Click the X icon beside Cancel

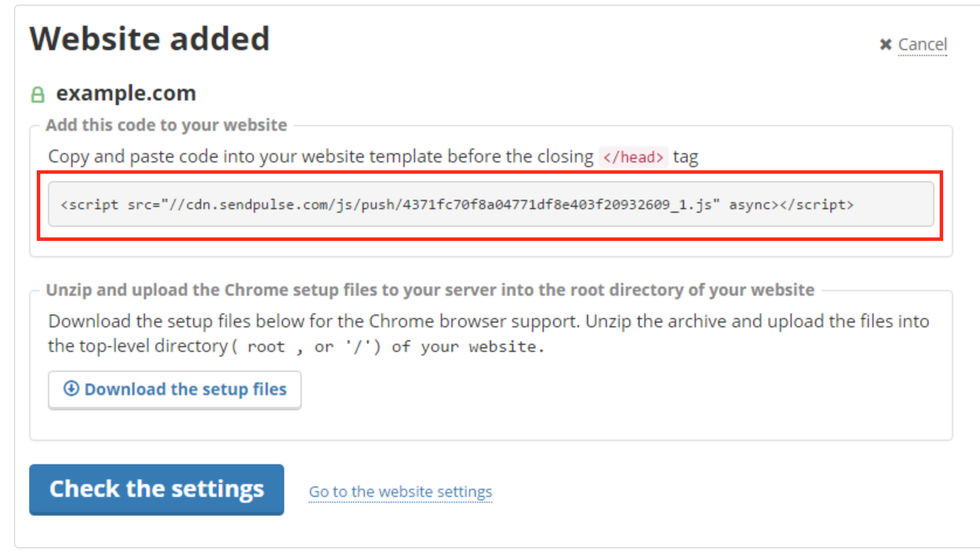(x=885, y=45)
